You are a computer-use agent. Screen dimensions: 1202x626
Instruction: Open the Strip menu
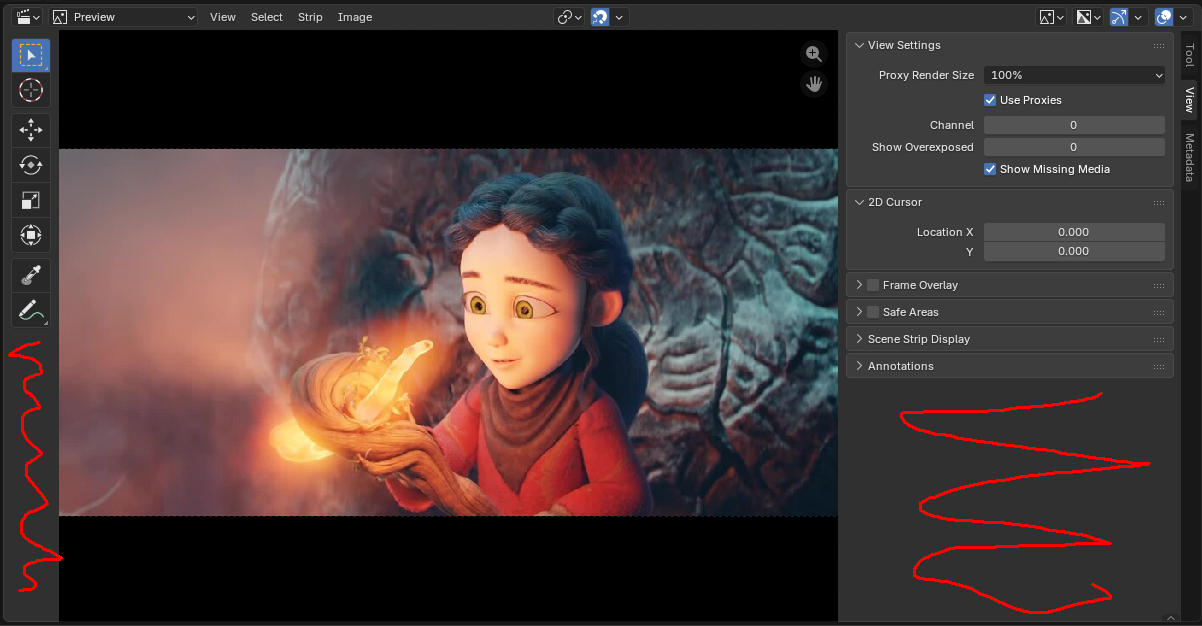(310, 17)
